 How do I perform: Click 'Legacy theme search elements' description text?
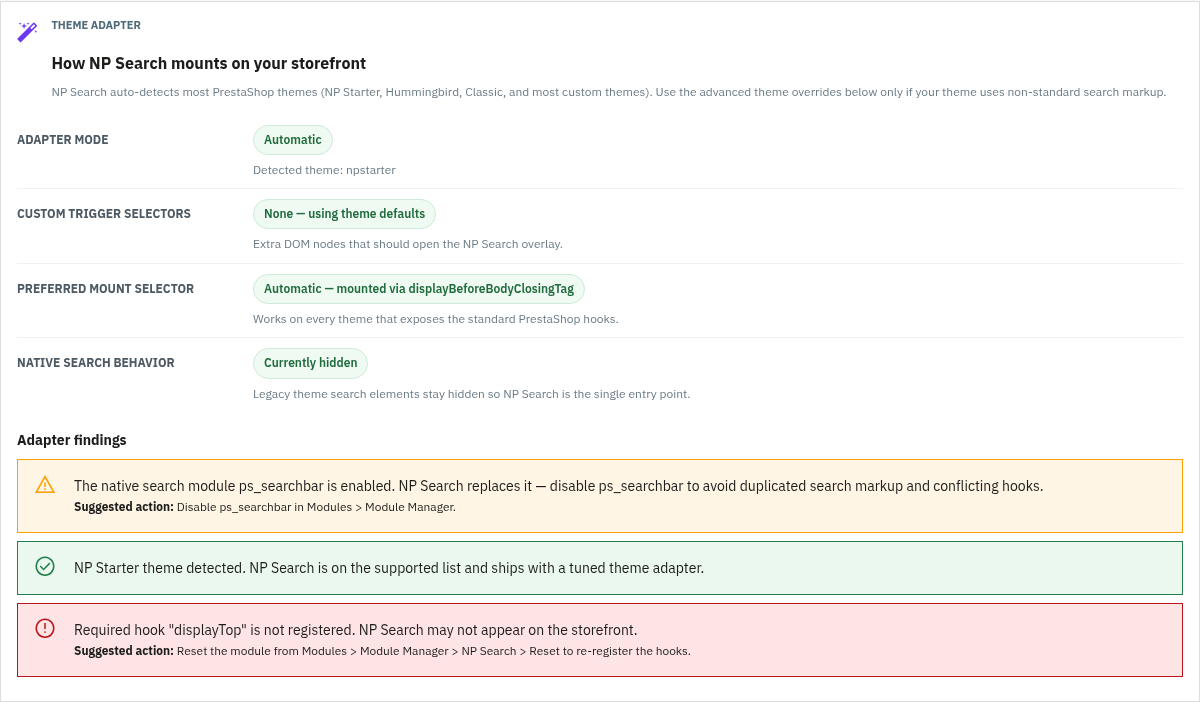[x=472, y=394]
